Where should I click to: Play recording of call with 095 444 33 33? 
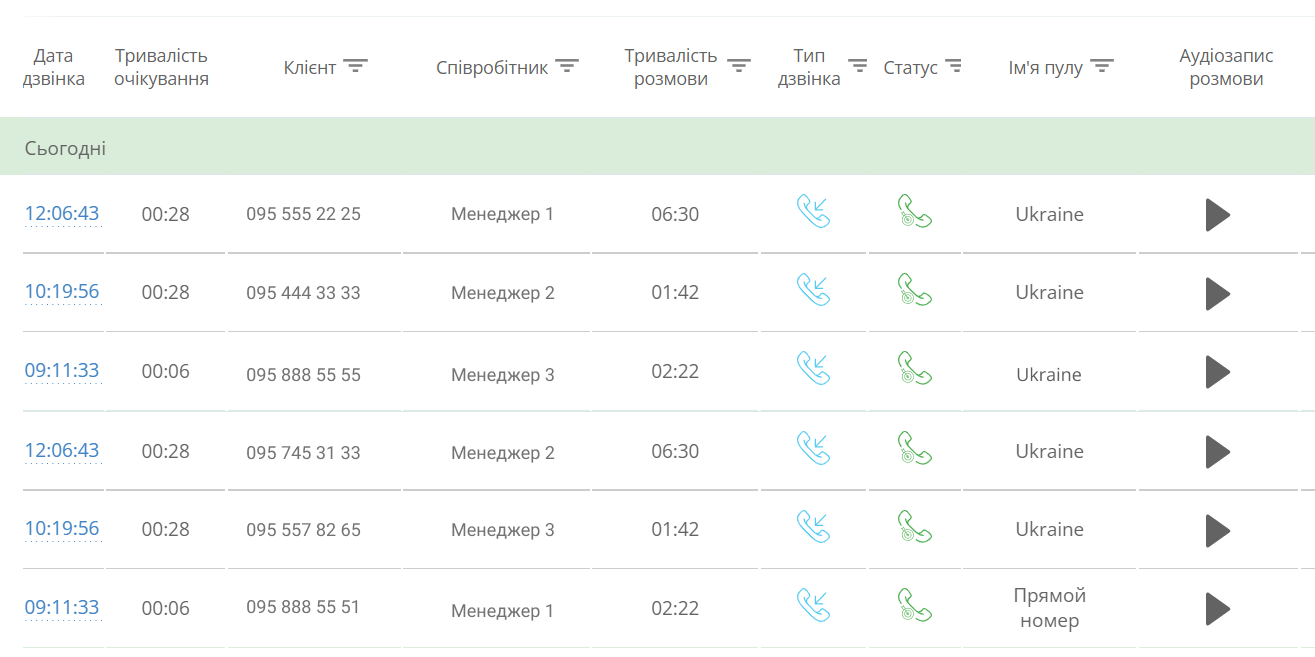pos(1217,293)
